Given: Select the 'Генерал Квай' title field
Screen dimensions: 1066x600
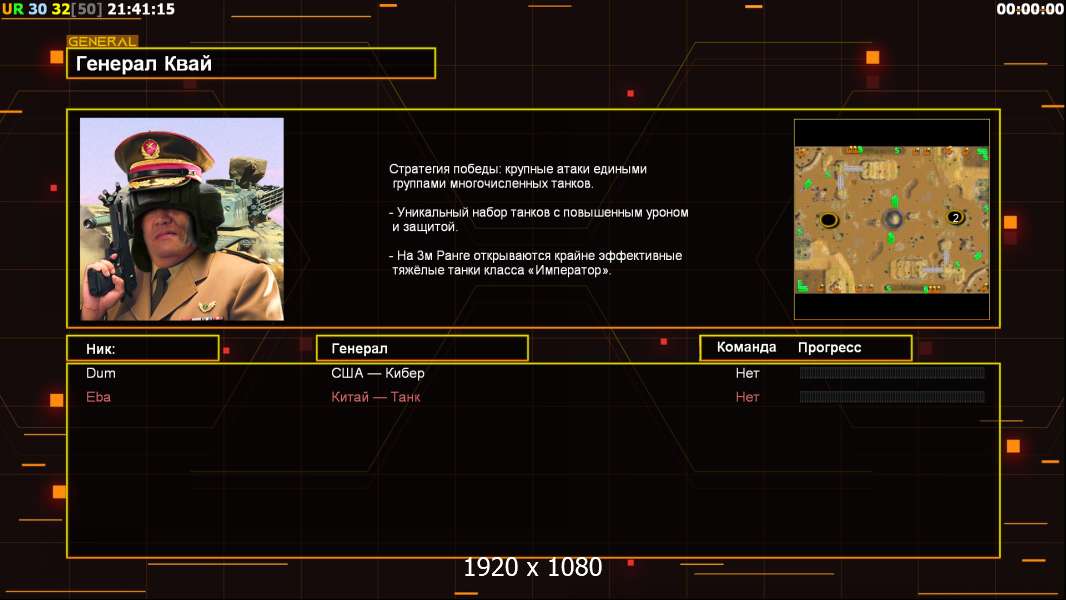Looking at the screenshot, I should click(x=251, y=63).
